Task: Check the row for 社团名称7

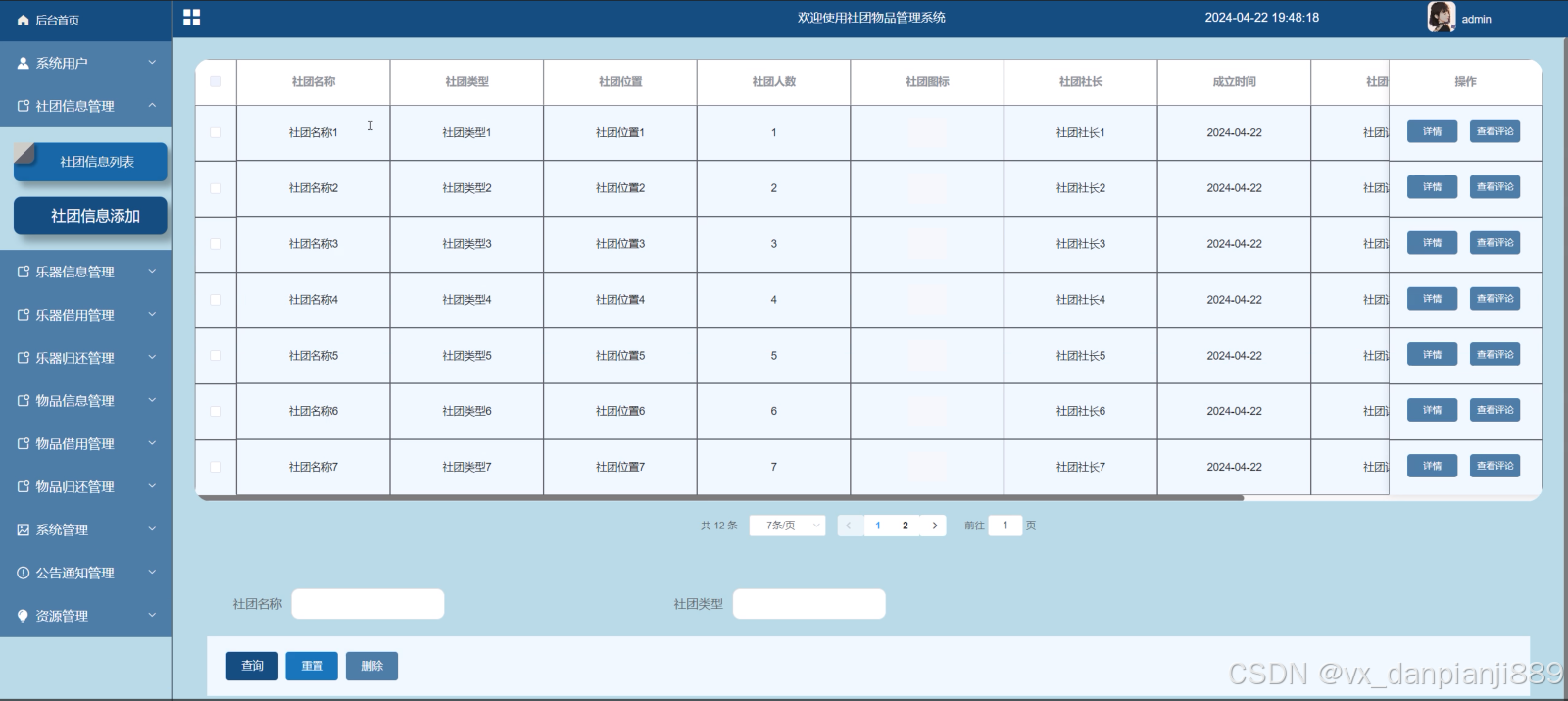Action: click(x=216, y=467)
